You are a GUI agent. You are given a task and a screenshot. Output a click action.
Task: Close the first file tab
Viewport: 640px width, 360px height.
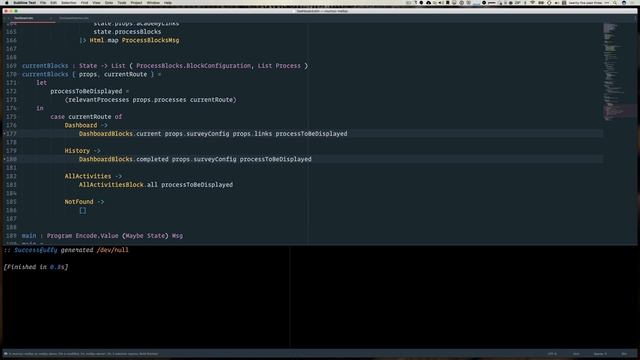[51, 18]
